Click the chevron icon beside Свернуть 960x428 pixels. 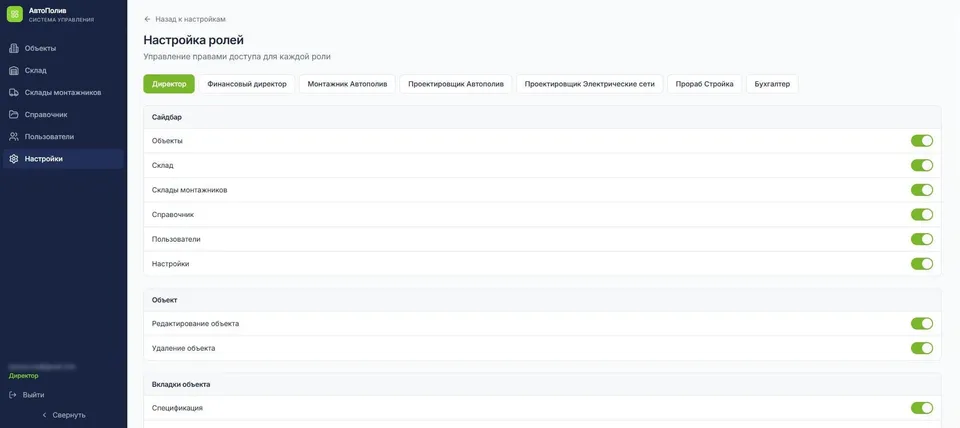coord(44,415)
